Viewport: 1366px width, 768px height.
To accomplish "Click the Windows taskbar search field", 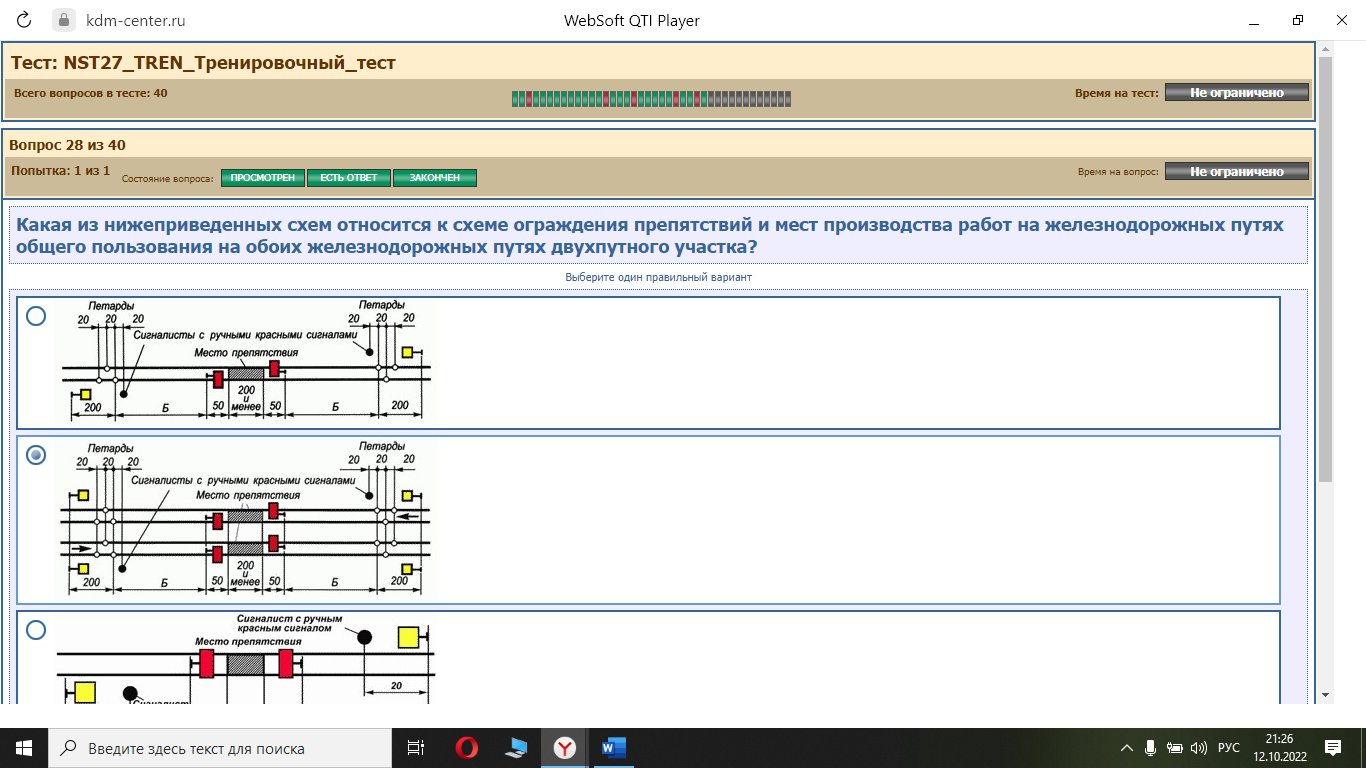I will 219,748.
